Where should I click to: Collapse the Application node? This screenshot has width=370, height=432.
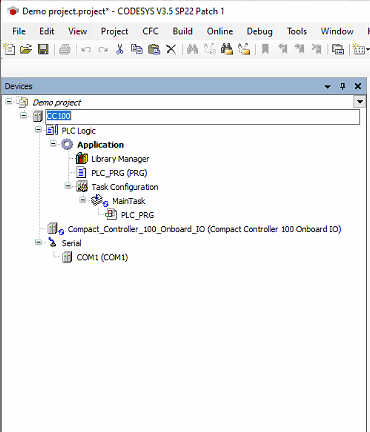click(53, 144)
